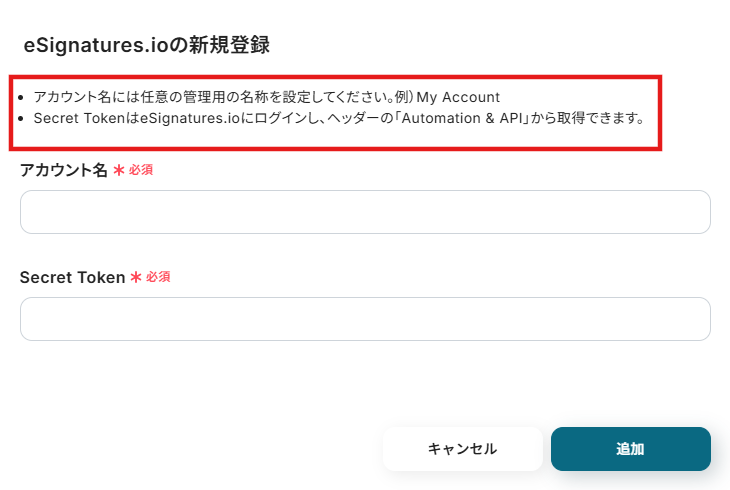The height and width of the screenshot is (490, 730).
Task: Click the アカウント名 input field
Action: 365,212
